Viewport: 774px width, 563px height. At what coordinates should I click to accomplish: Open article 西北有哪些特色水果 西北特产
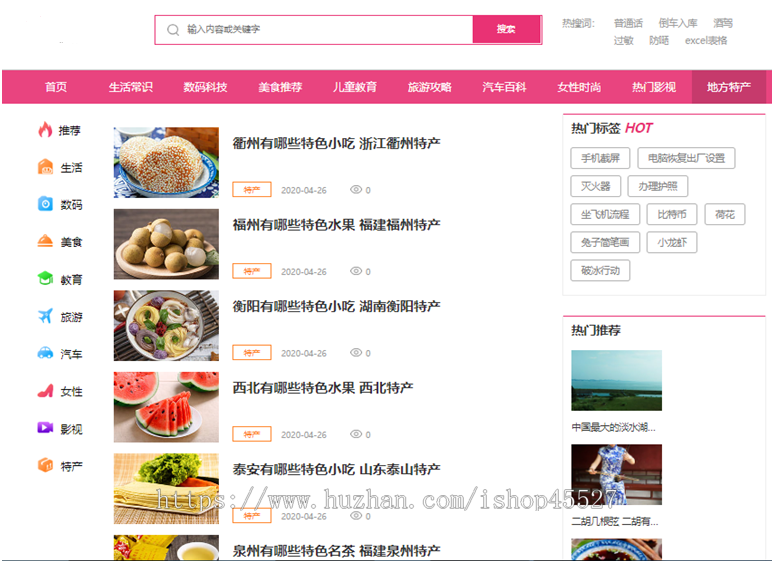click(323, 388)
